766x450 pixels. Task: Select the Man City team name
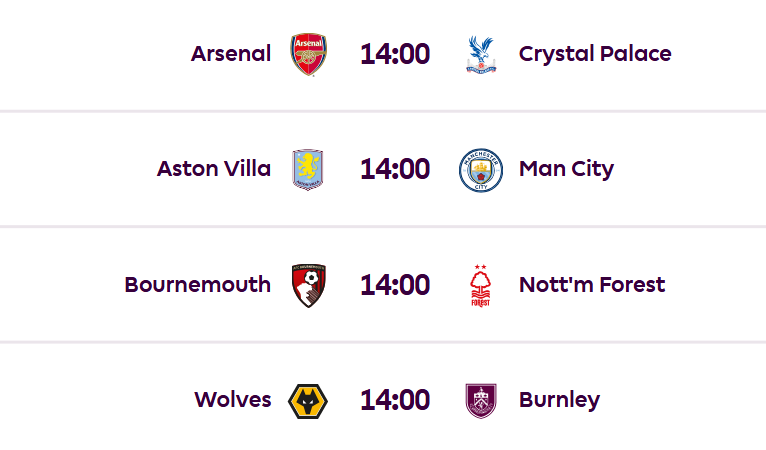pyautogui.click(x=566, y=169)
